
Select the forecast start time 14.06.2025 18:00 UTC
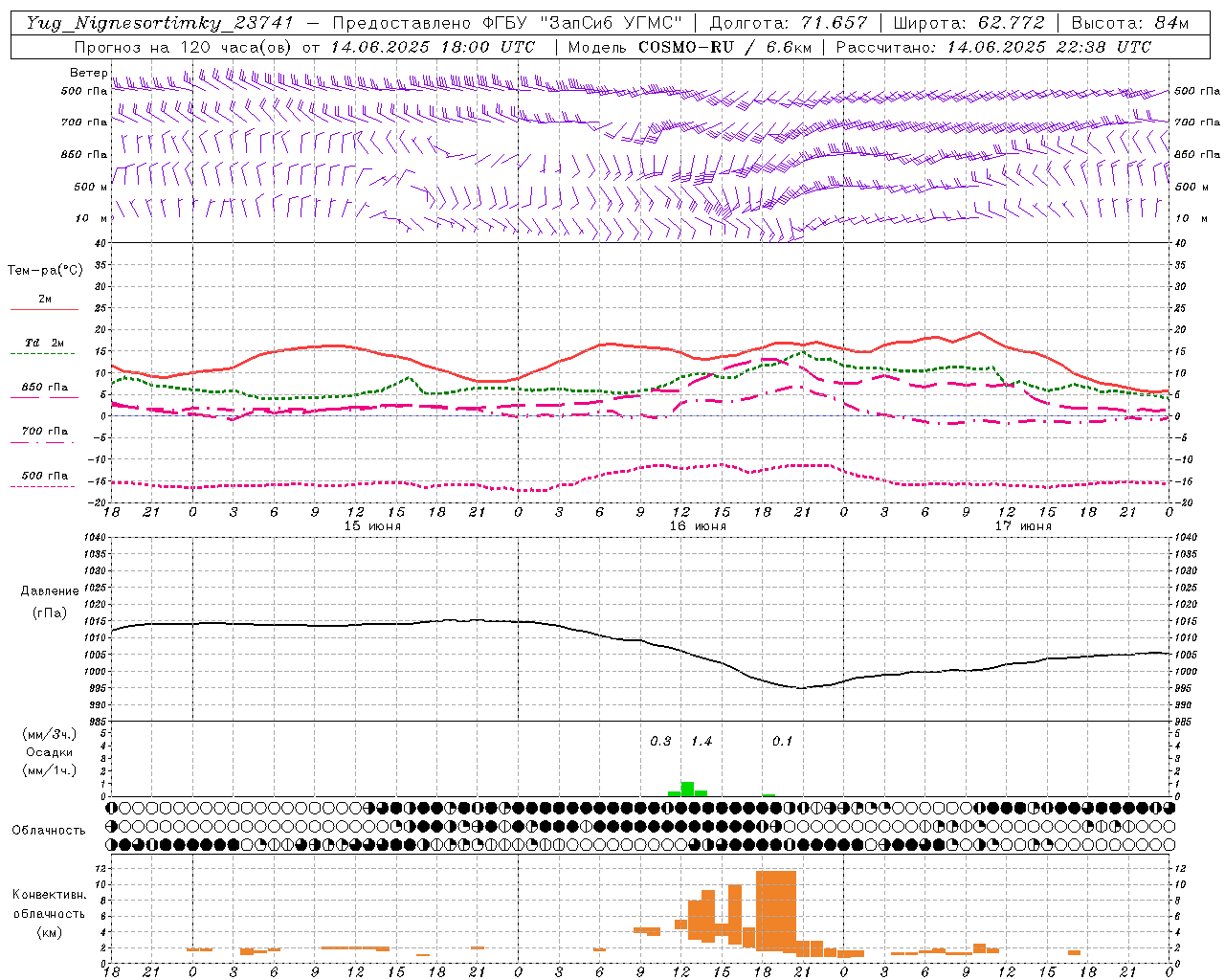433,47
